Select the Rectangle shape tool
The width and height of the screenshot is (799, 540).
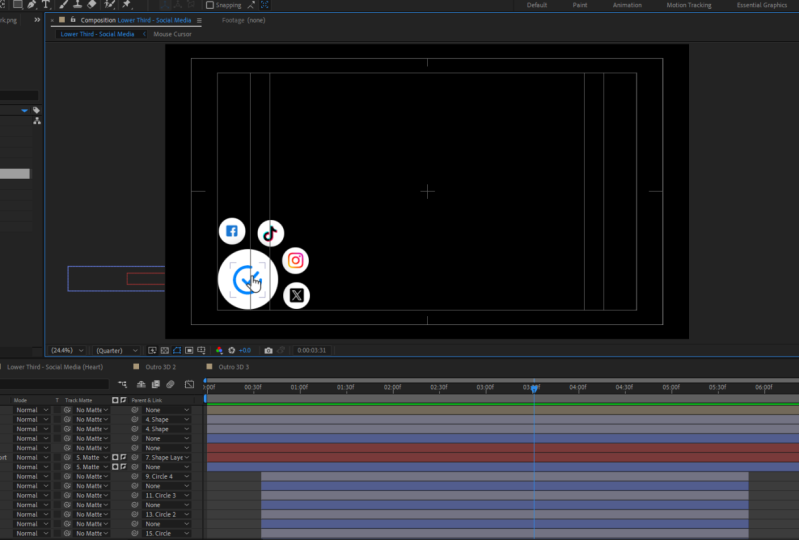(18, 5)
